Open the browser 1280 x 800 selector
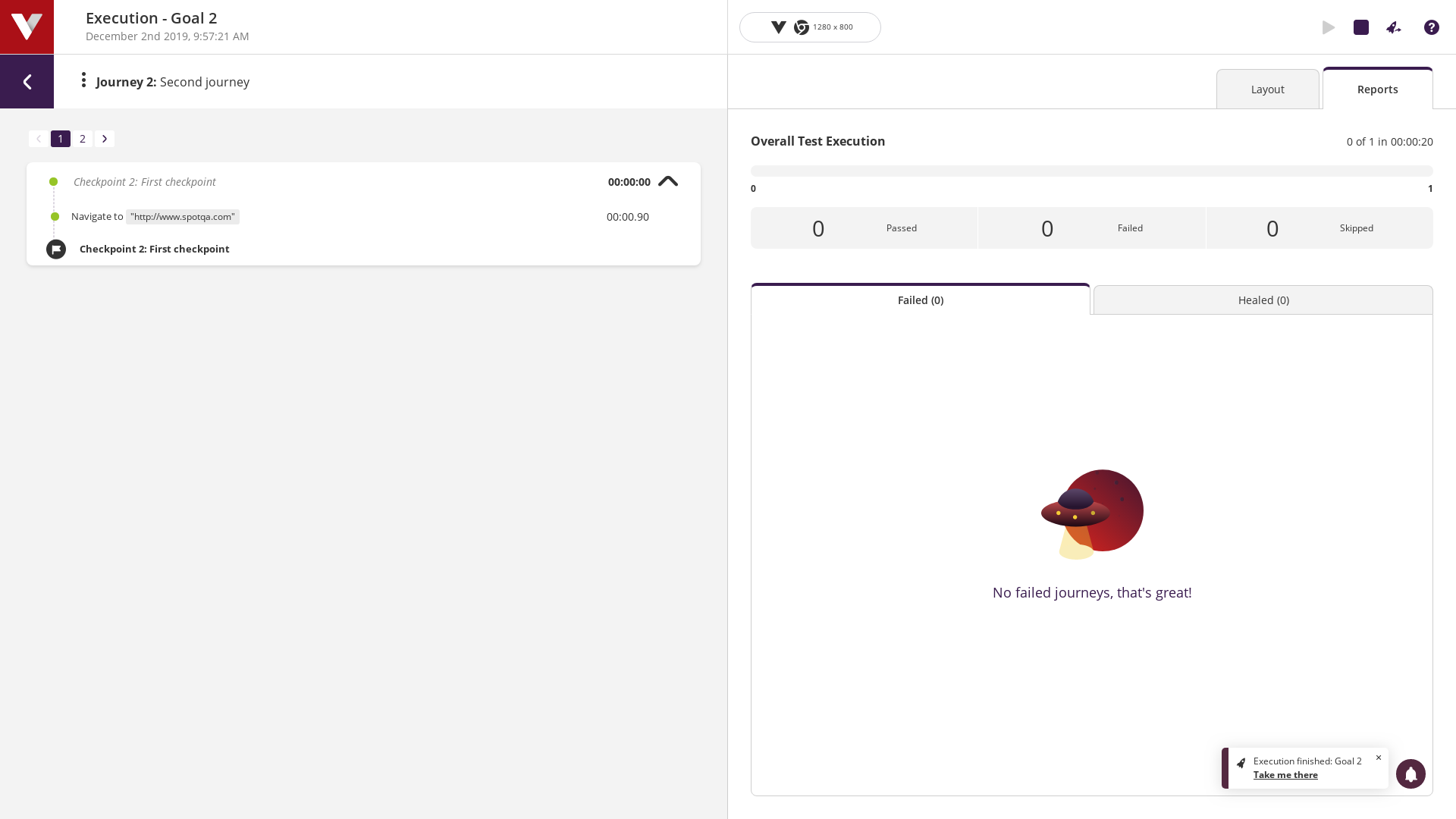 (x=810, y=27)
